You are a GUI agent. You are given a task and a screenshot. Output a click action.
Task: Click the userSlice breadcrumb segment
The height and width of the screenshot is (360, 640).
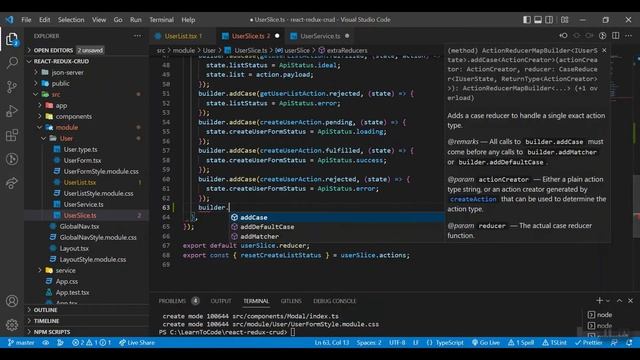(293, 50)
